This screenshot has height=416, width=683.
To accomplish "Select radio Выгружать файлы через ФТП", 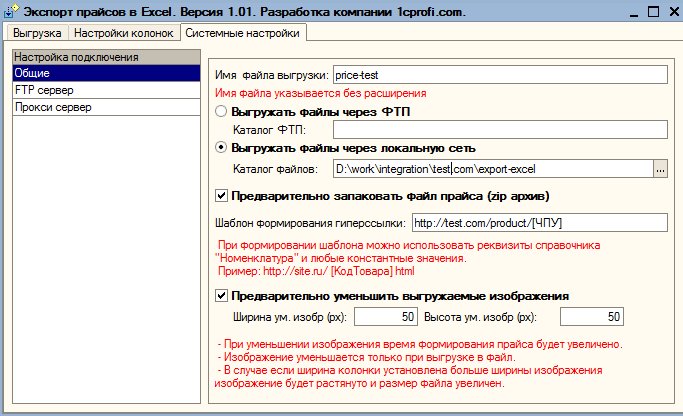I will point(221,112).
